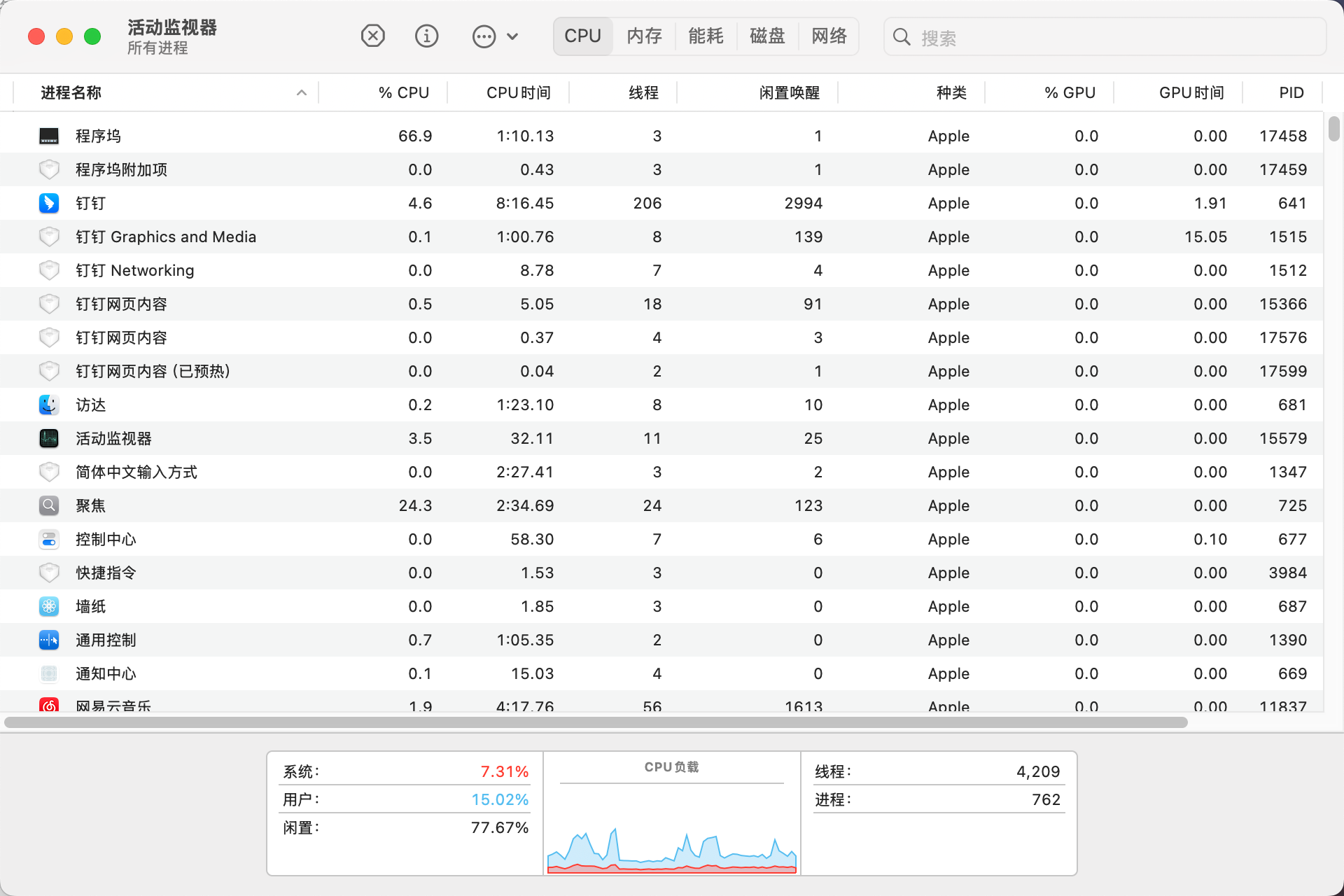This screenshot has height=896, width=1344.
Task: Sort by the 线程 column header
Action: pyautogui.click(x=643, y=92)
